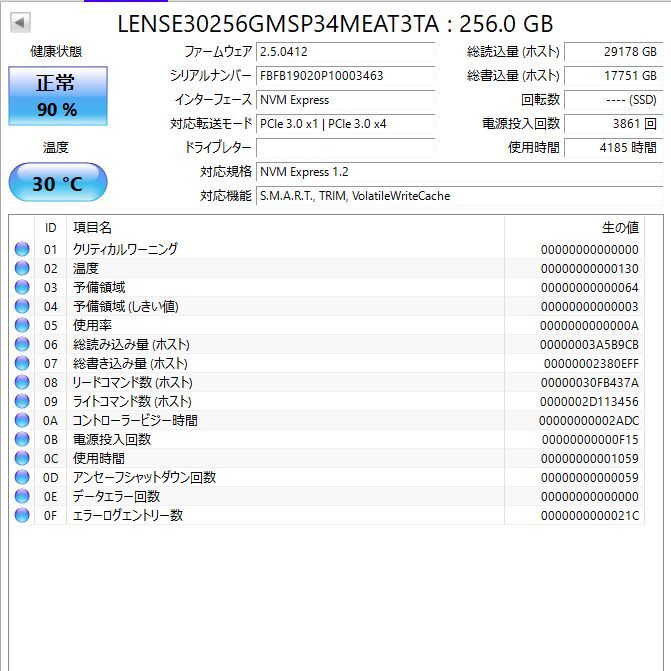
Task: Select the コントローラービジー時間 attribute name
Action: tap(135, 420)
